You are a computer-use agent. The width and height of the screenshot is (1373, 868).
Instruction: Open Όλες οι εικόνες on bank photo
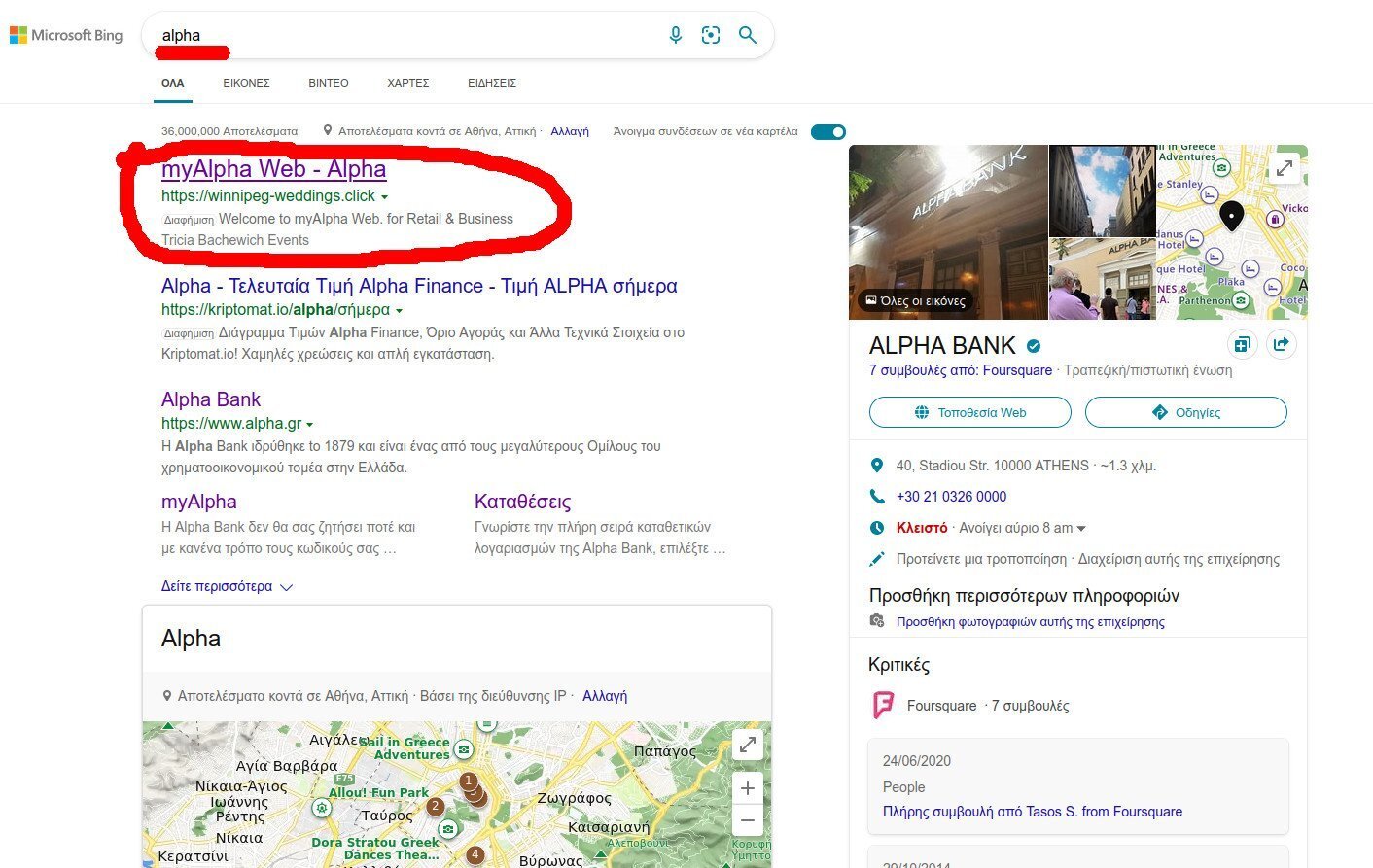coord(915,301)
